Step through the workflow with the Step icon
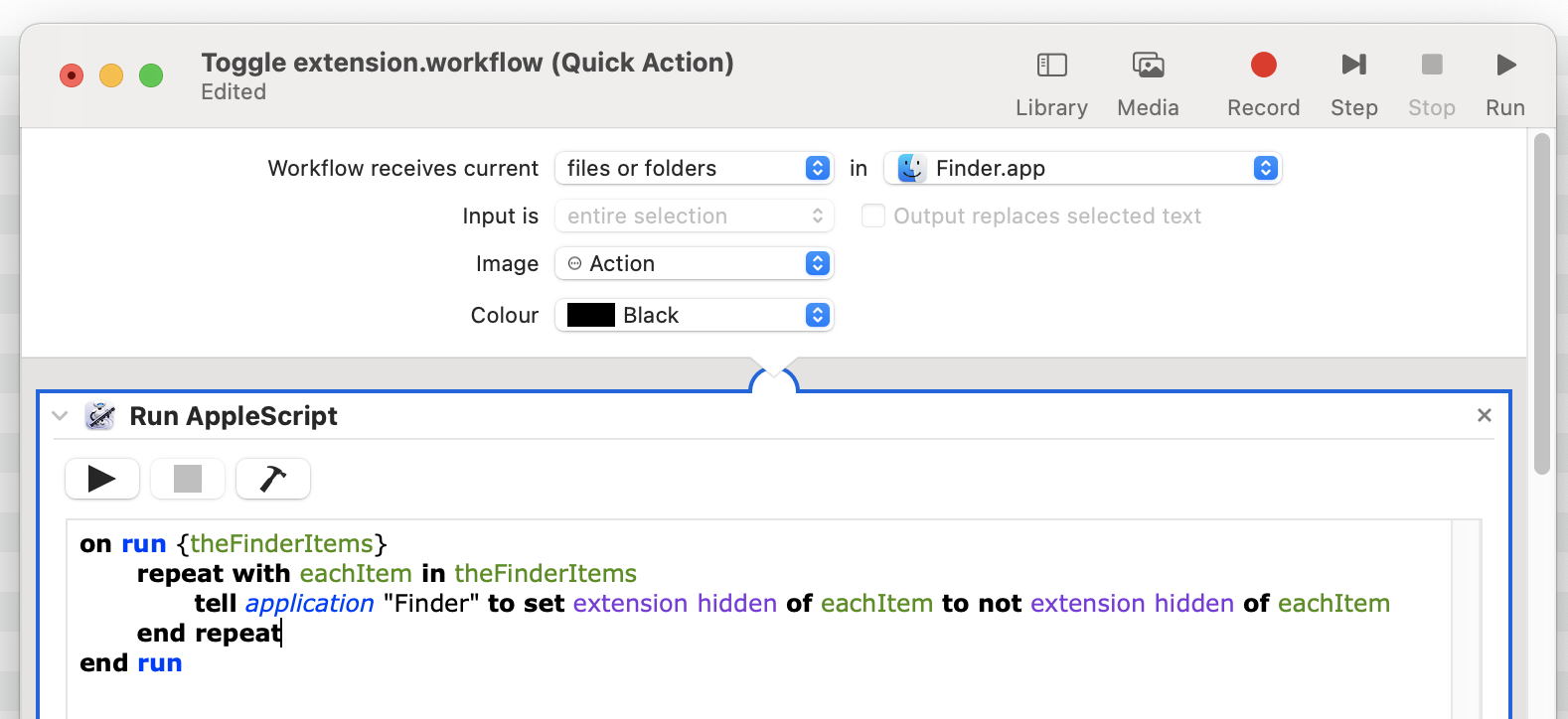Screen dimensions: 1568x719 1353,66
